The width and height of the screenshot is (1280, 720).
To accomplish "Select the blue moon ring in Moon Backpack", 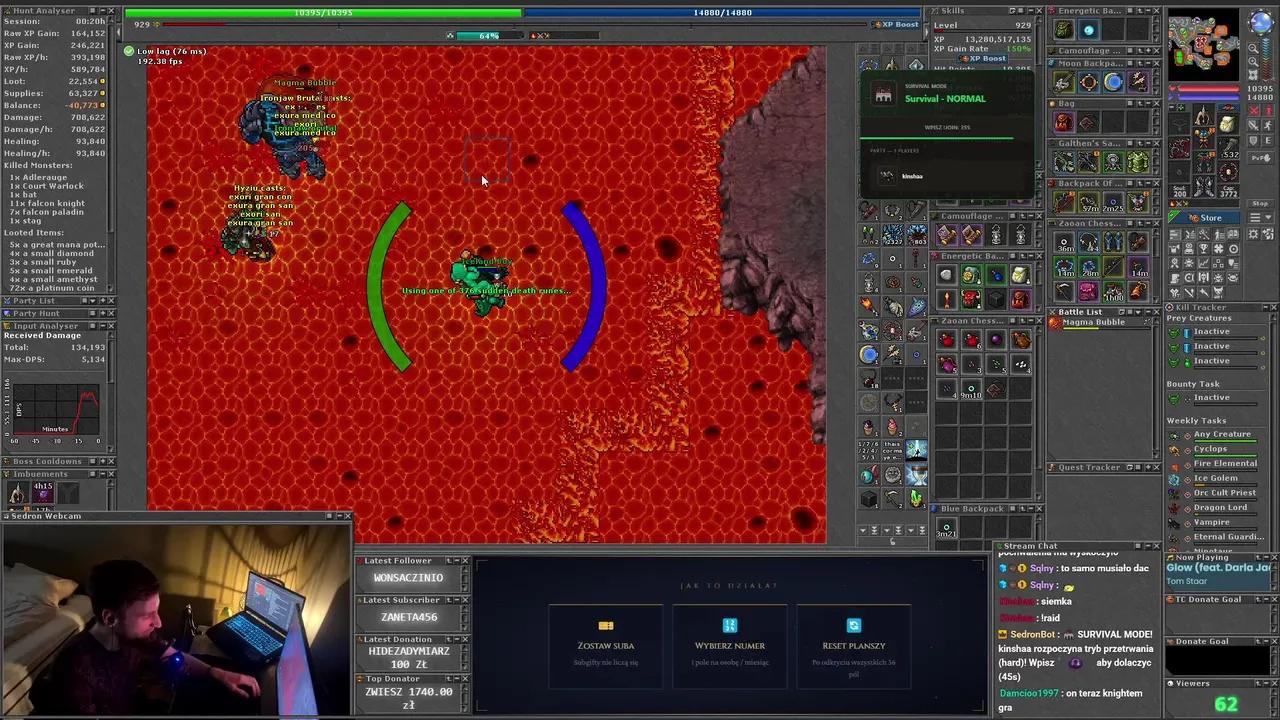I will [1113, 82].
